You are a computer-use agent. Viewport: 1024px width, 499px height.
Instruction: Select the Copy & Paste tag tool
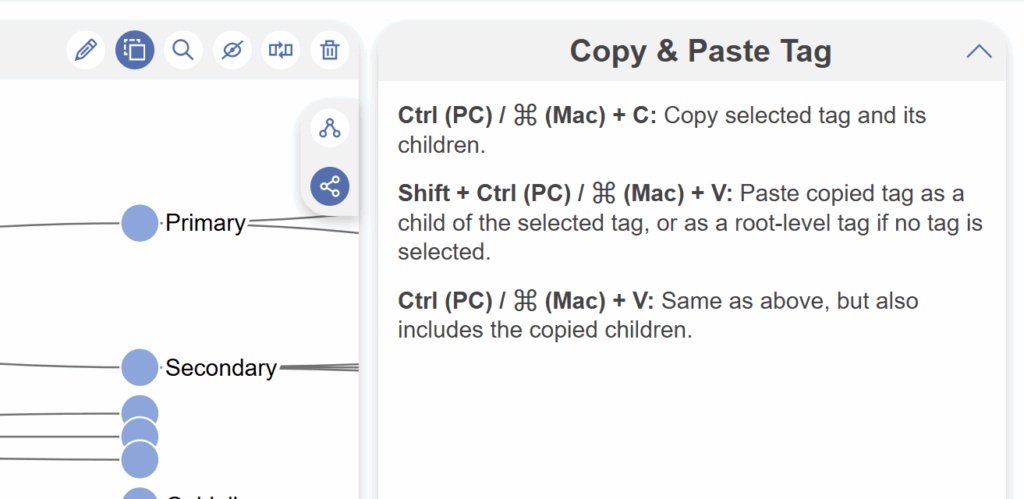coord(135,49)
